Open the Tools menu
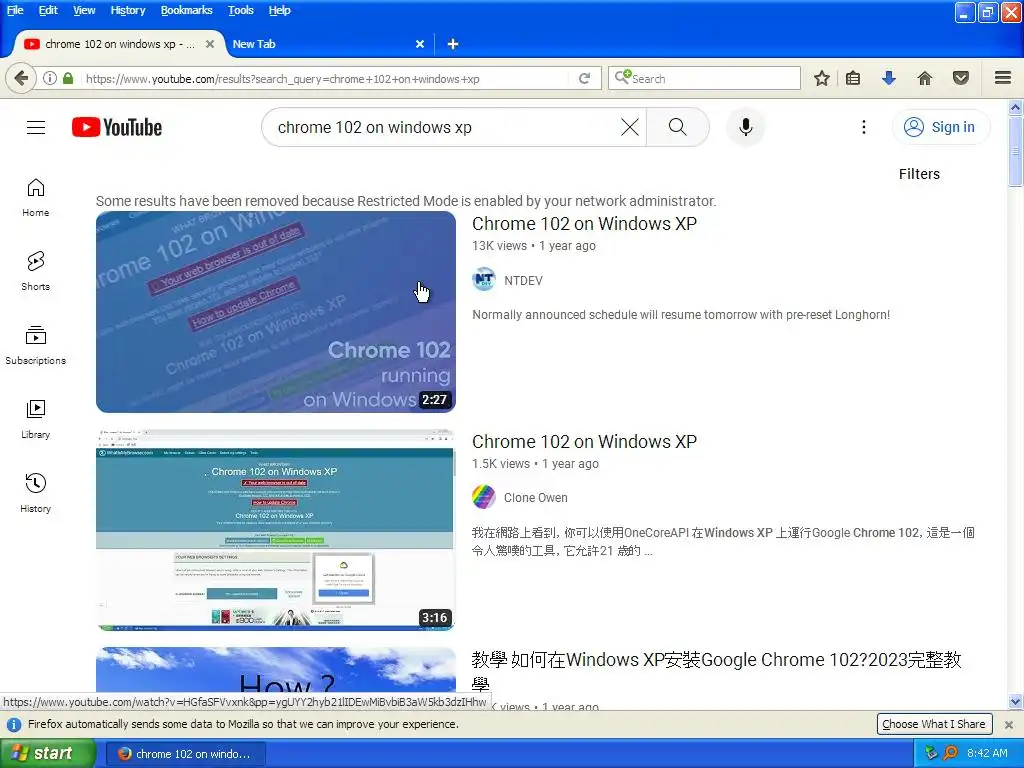The height and width of the screenshot is (768, 1024). pos(240,10)
